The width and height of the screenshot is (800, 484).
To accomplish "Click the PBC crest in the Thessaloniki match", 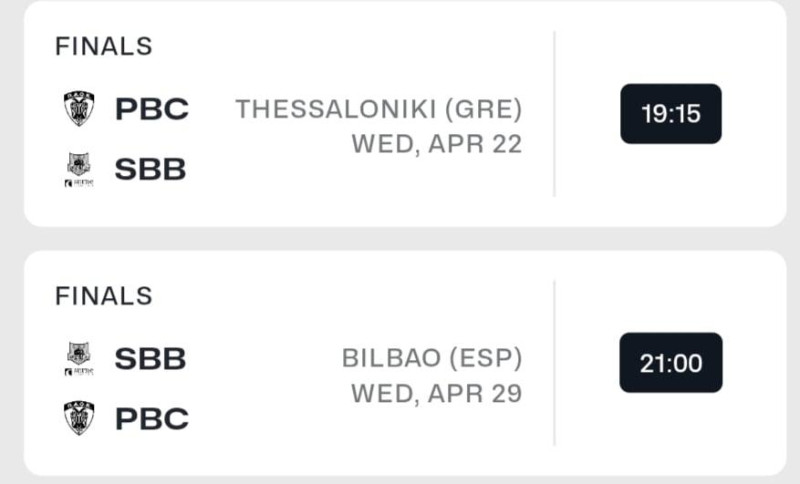I will point(79,108).
